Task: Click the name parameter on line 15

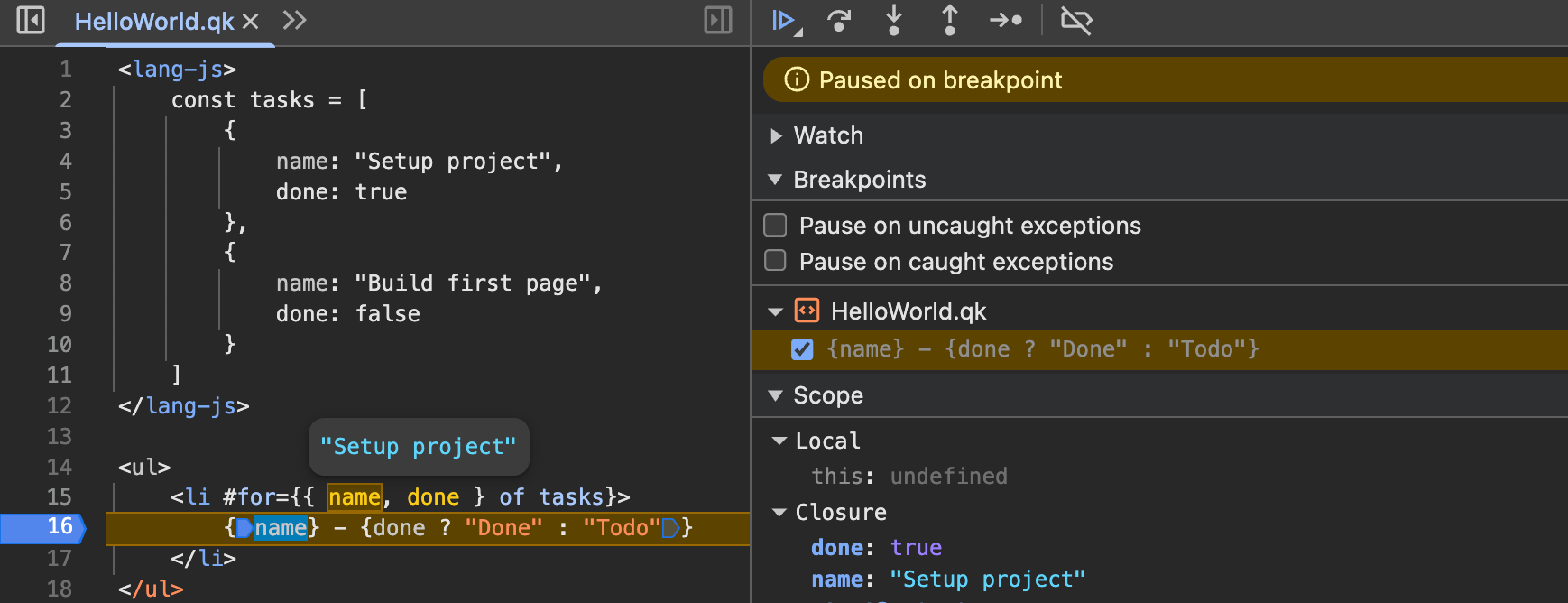Action: [355, 496]
